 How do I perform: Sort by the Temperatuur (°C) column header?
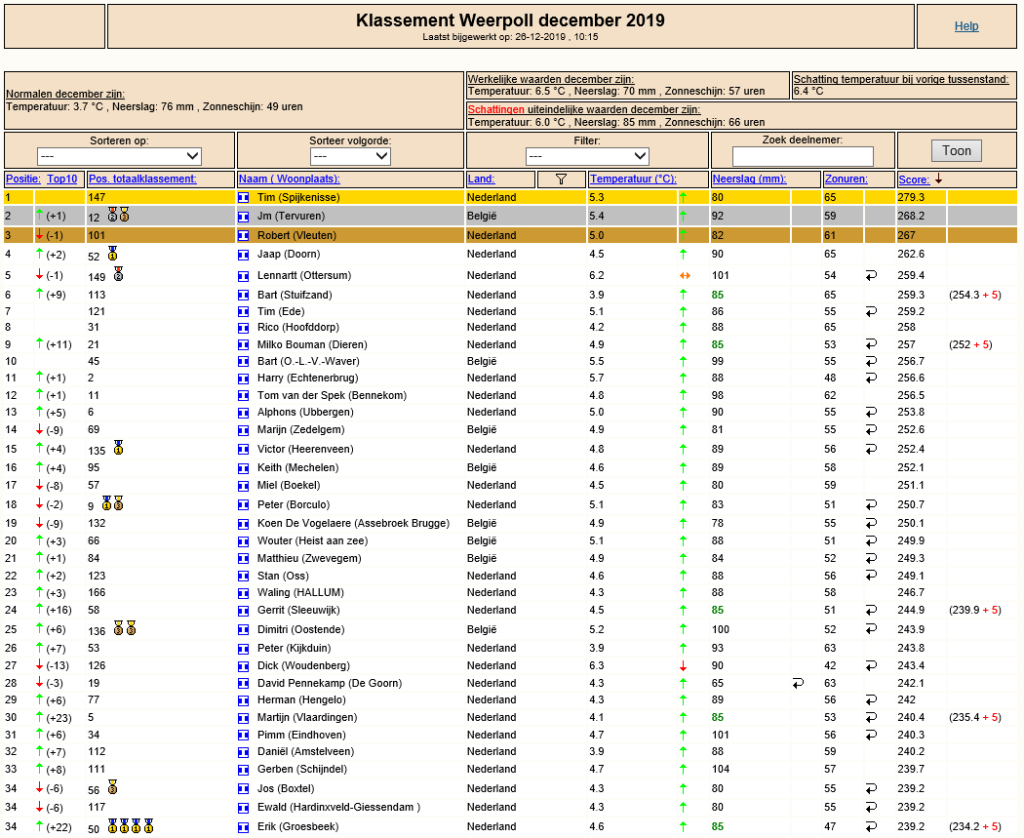(633, 179)
